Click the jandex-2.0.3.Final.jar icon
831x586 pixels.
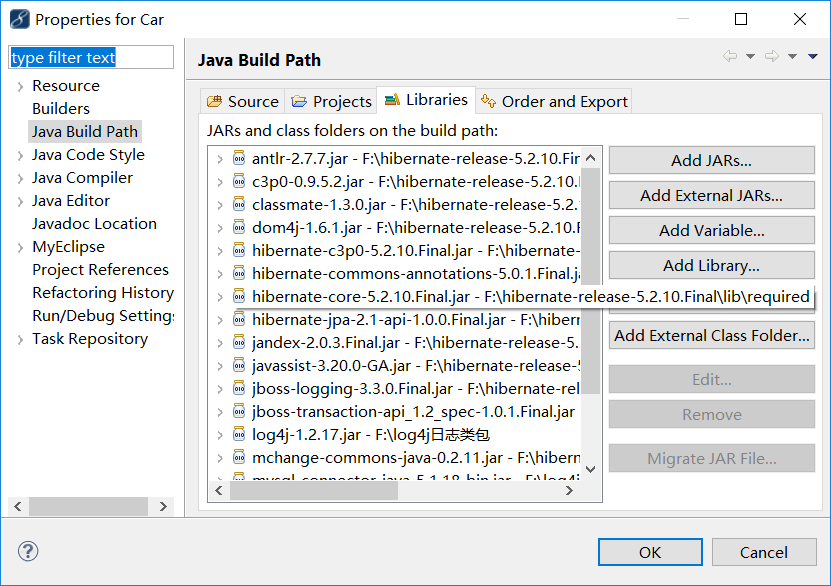[x=239, y=342]
